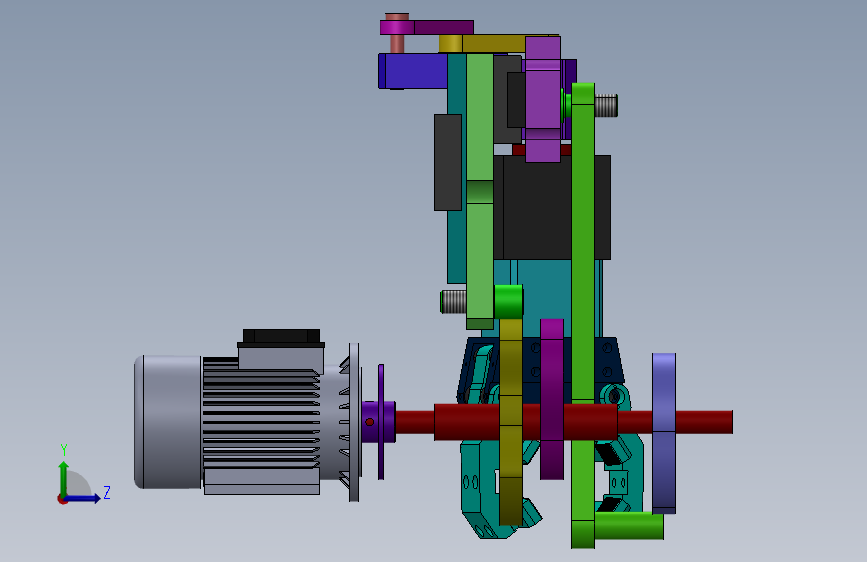Click the purple block at upper right
Viewport: 867px width, 562px height.
(542, 99)
